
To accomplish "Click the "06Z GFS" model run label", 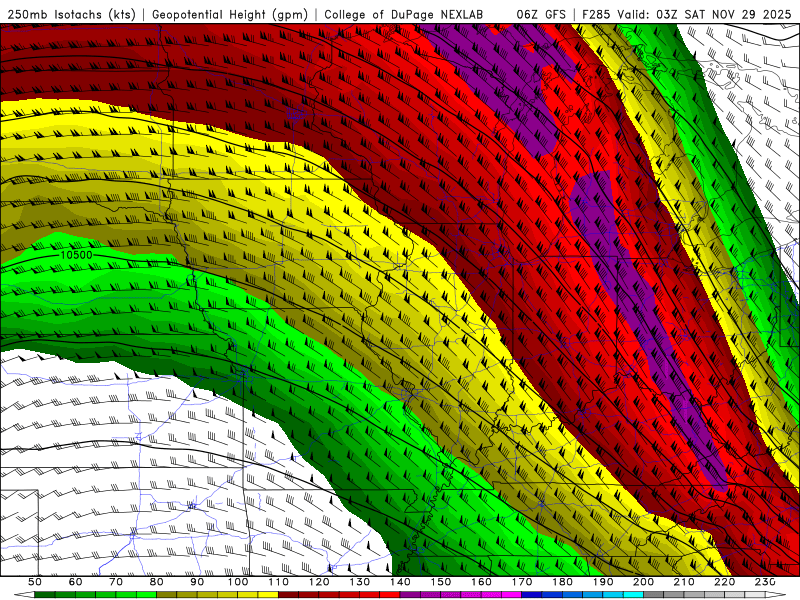I will (541, 14).
